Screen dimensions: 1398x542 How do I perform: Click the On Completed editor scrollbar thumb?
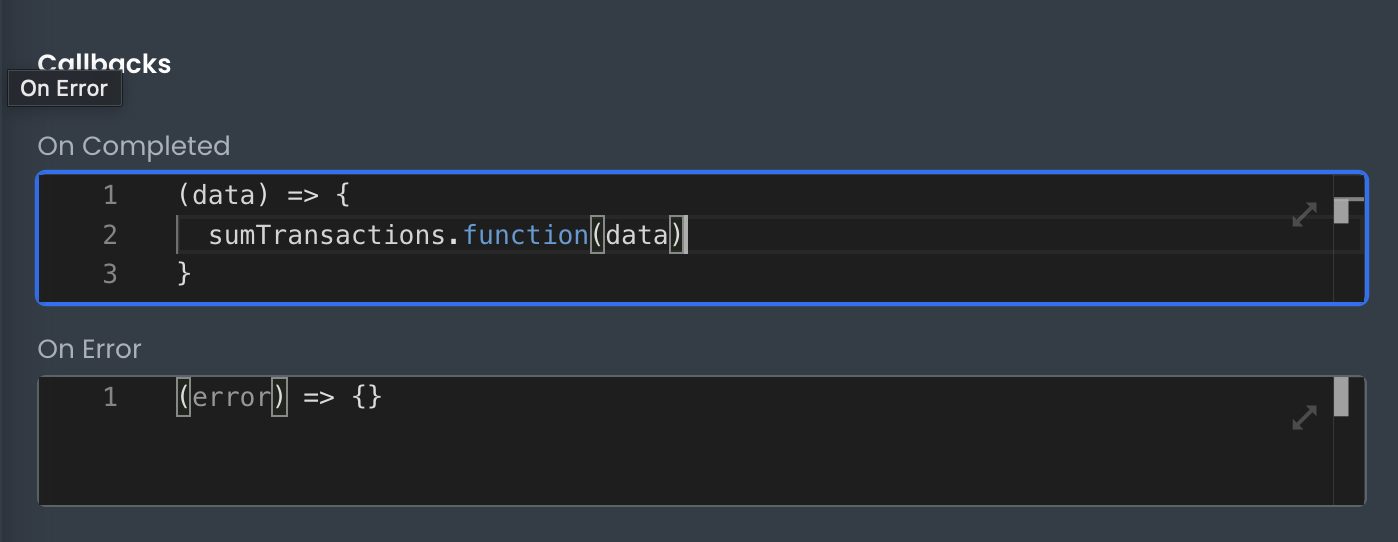[1348, 210]
